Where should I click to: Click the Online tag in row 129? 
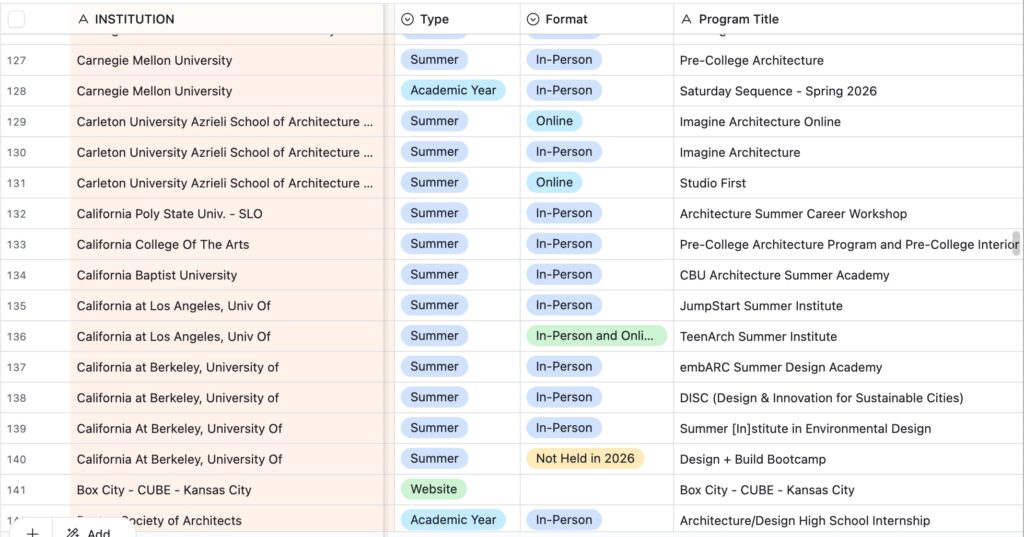(554, 121)
